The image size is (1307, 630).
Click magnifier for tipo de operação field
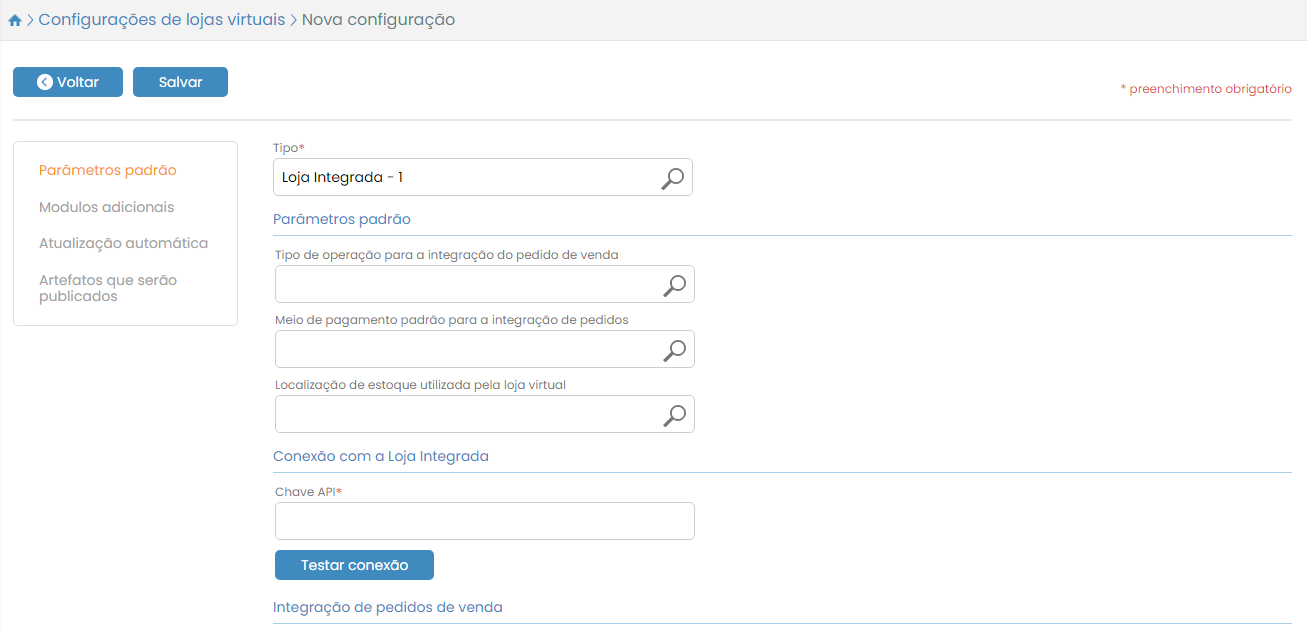675,285
